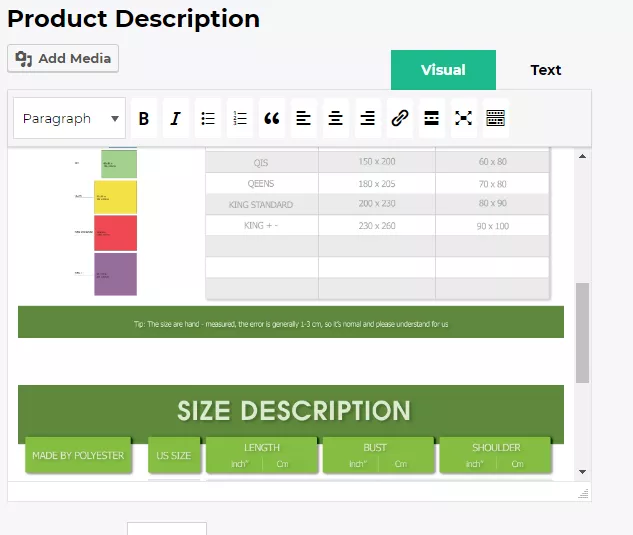Apply blockquote formatting

pos(272,118)
